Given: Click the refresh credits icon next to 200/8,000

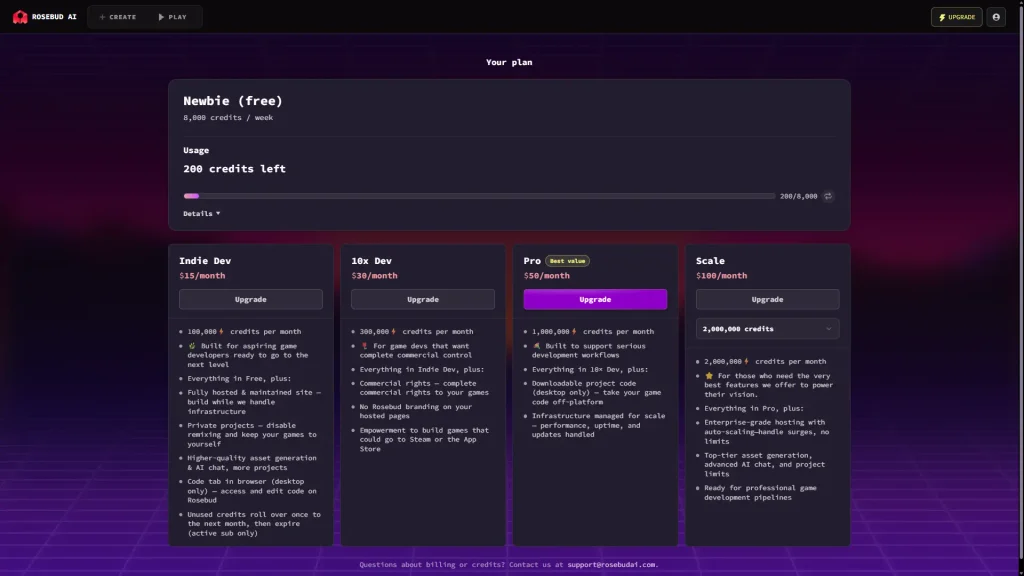Looking at the screenshot, I should 827,196.
